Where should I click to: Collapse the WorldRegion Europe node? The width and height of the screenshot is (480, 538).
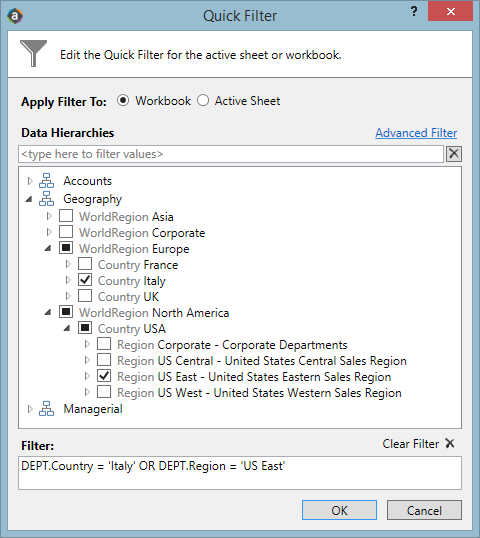pyautogui.click(x=48, y=248)
